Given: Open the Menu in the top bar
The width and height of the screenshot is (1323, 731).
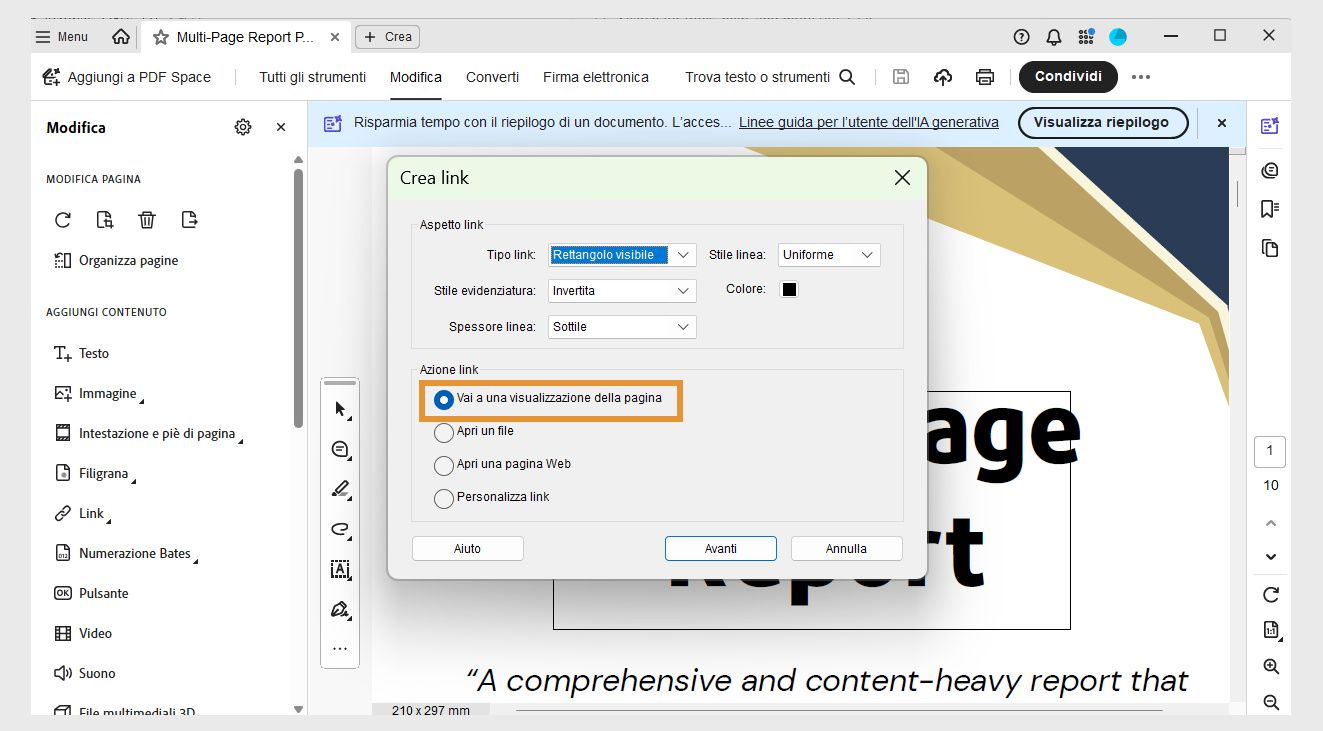Looking at the screenshot, I should 60,36.
